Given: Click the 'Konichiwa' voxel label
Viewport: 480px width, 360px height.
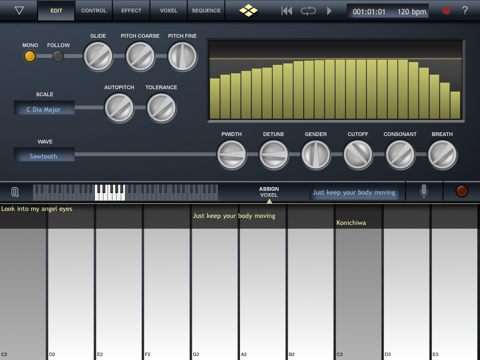Looking at the screenshot, I should [351, 223].
